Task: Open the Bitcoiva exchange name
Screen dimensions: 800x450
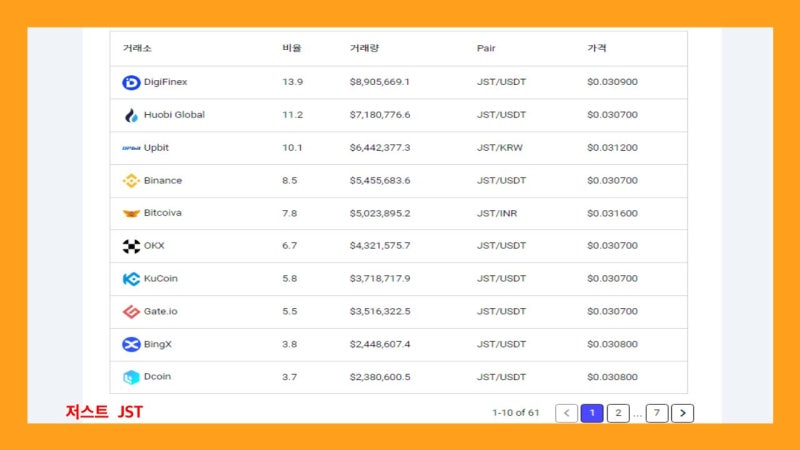Action: tap(162, 213)
